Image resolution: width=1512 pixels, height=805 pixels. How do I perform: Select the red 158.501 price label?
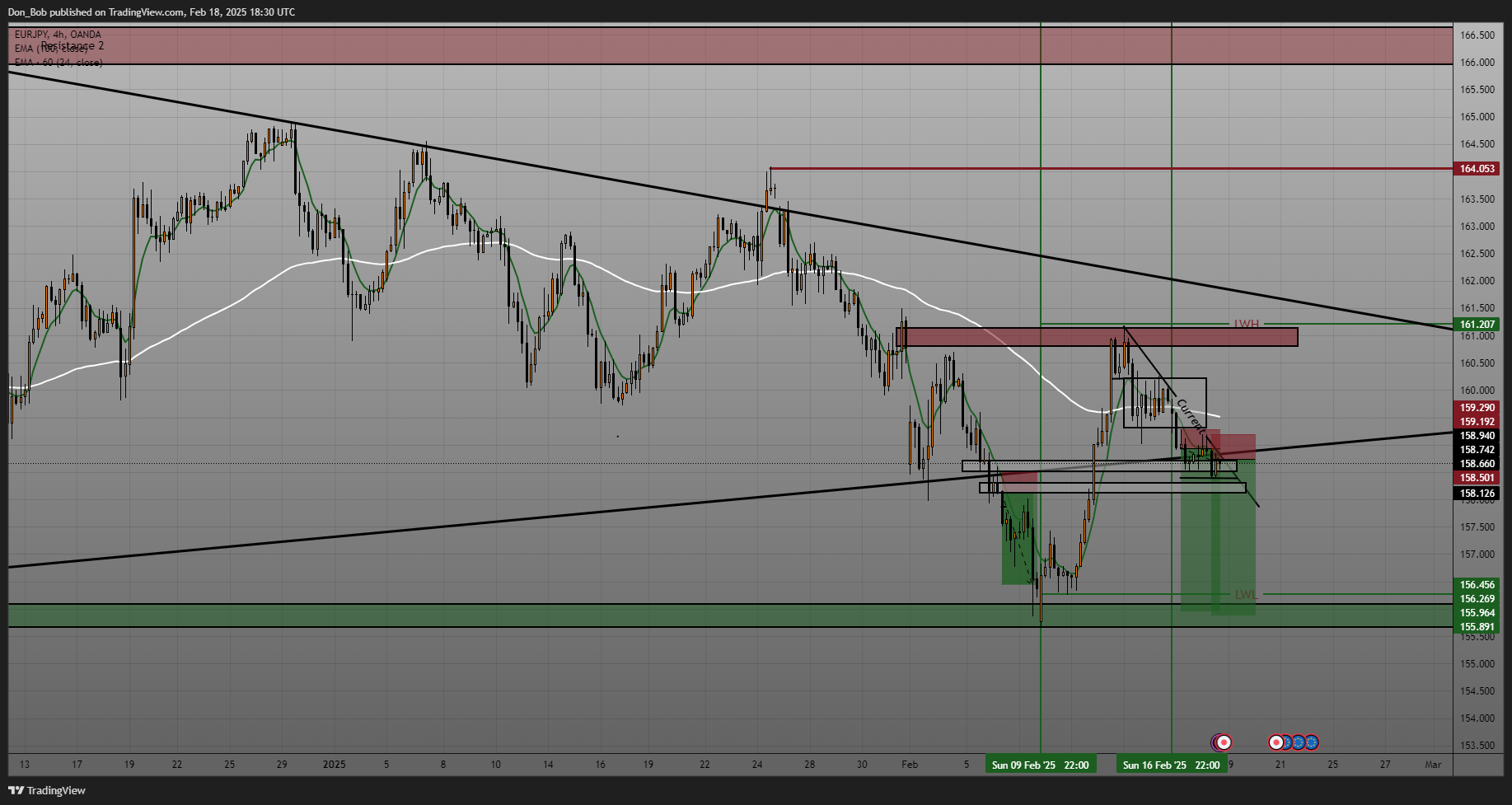coord(1477,478)
